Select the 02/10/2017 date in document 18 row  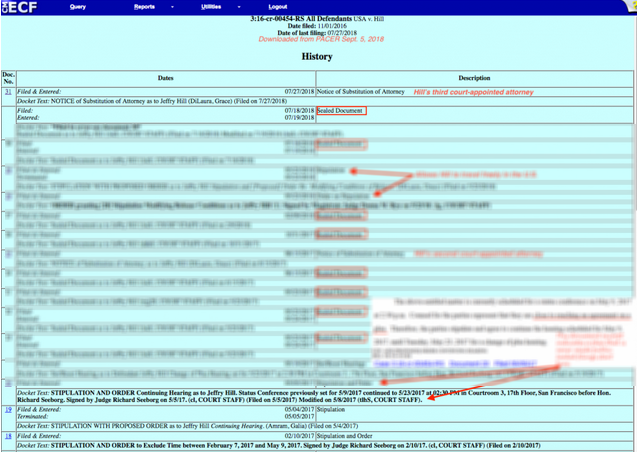pos(299,436)
